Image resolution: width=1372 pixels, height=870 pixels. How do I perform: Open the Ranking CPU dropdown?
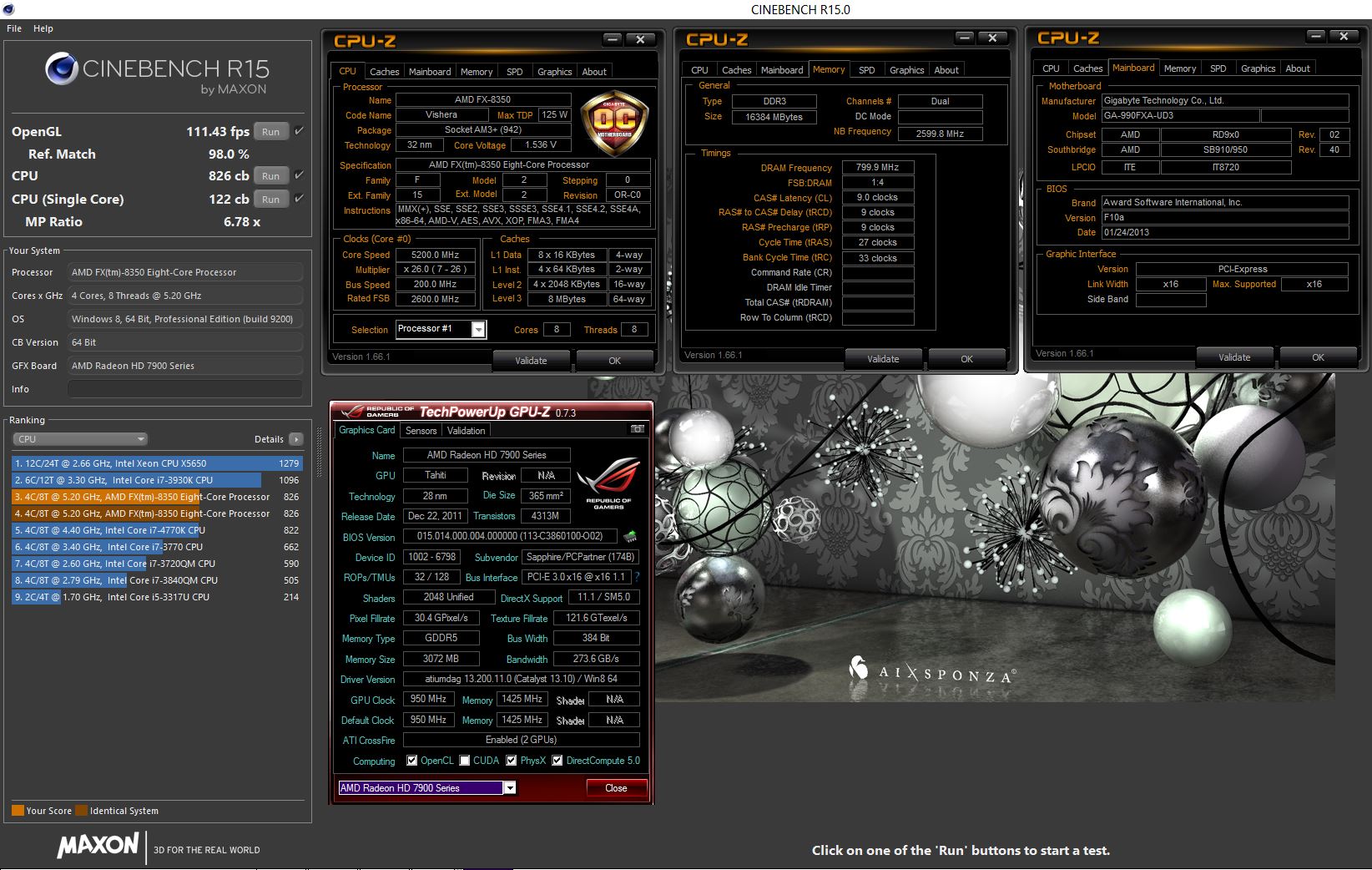80,439
